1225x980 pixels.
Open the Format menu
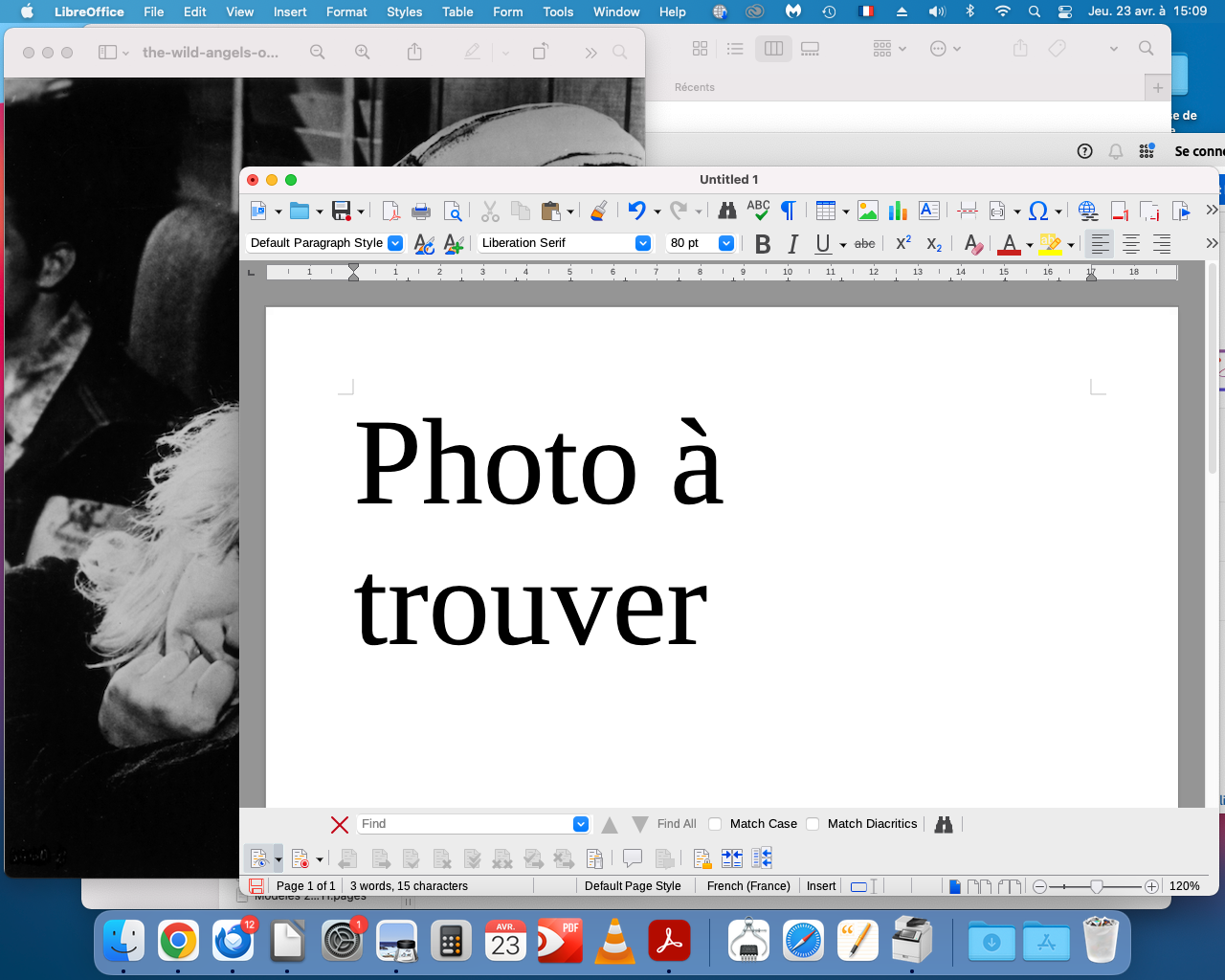(x=346, y=11)
